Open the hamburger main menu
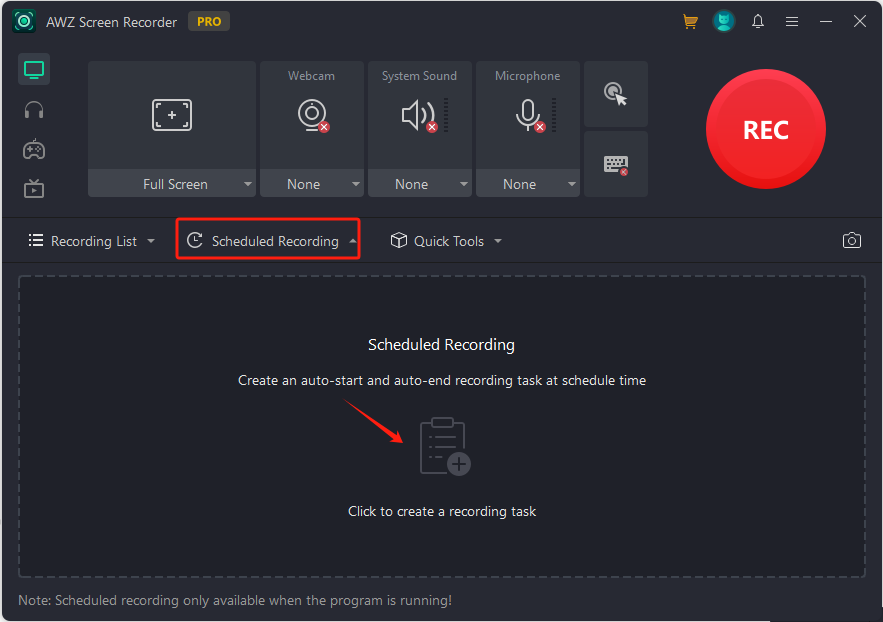This screenshot has width=883, height=622. (x=792, y=21)
